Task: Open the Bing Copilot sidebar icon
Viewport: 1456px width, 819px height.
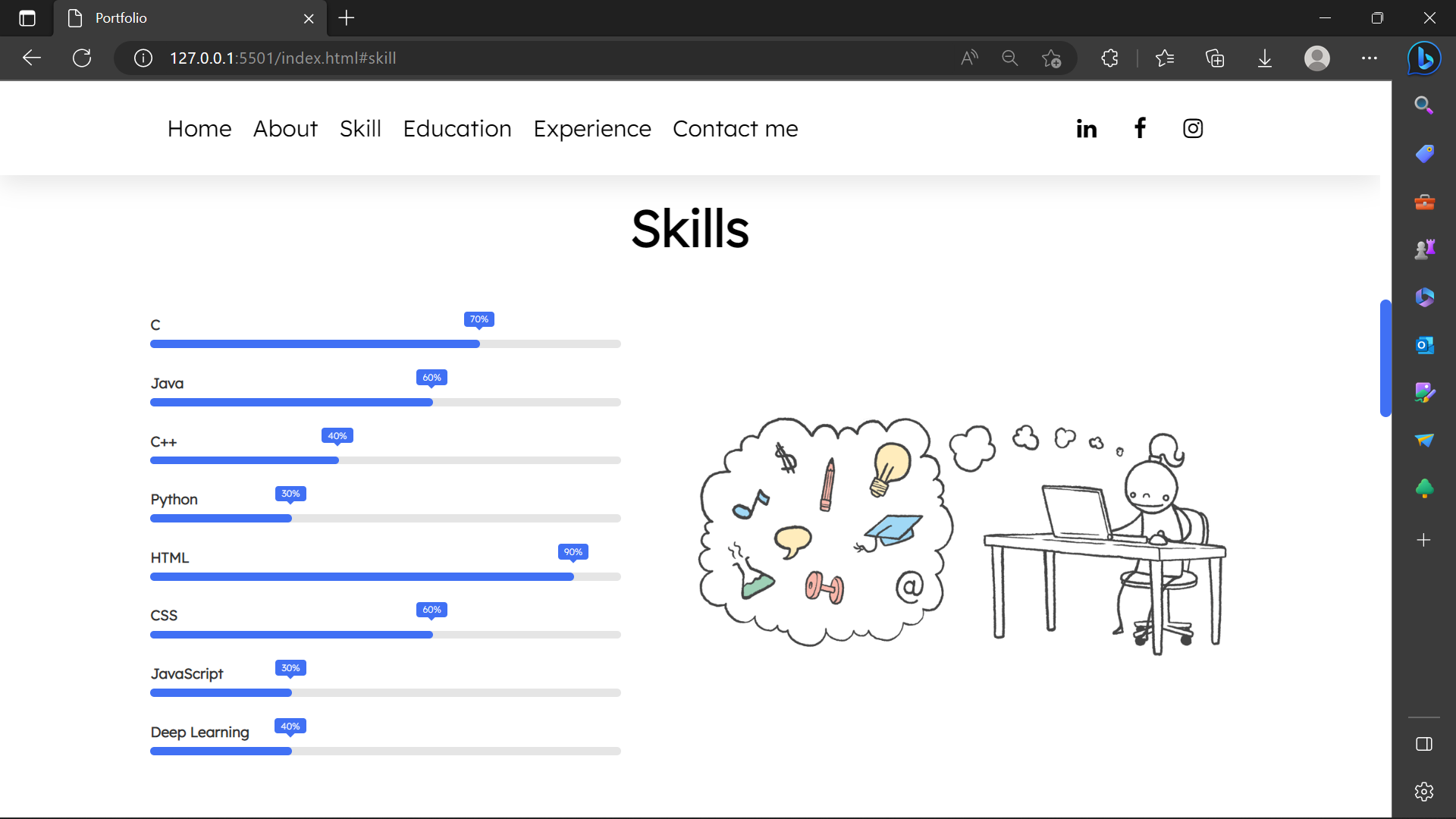Action: point(1423,58)
